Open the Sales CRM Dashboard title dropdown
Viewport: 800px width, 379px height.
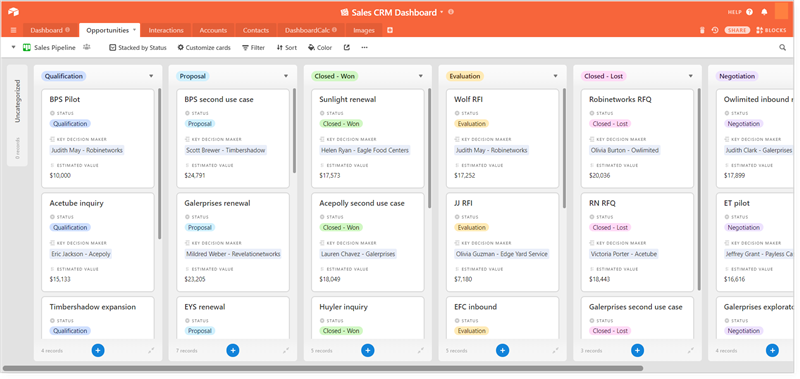pyautogui.click(x=441, y=12)
